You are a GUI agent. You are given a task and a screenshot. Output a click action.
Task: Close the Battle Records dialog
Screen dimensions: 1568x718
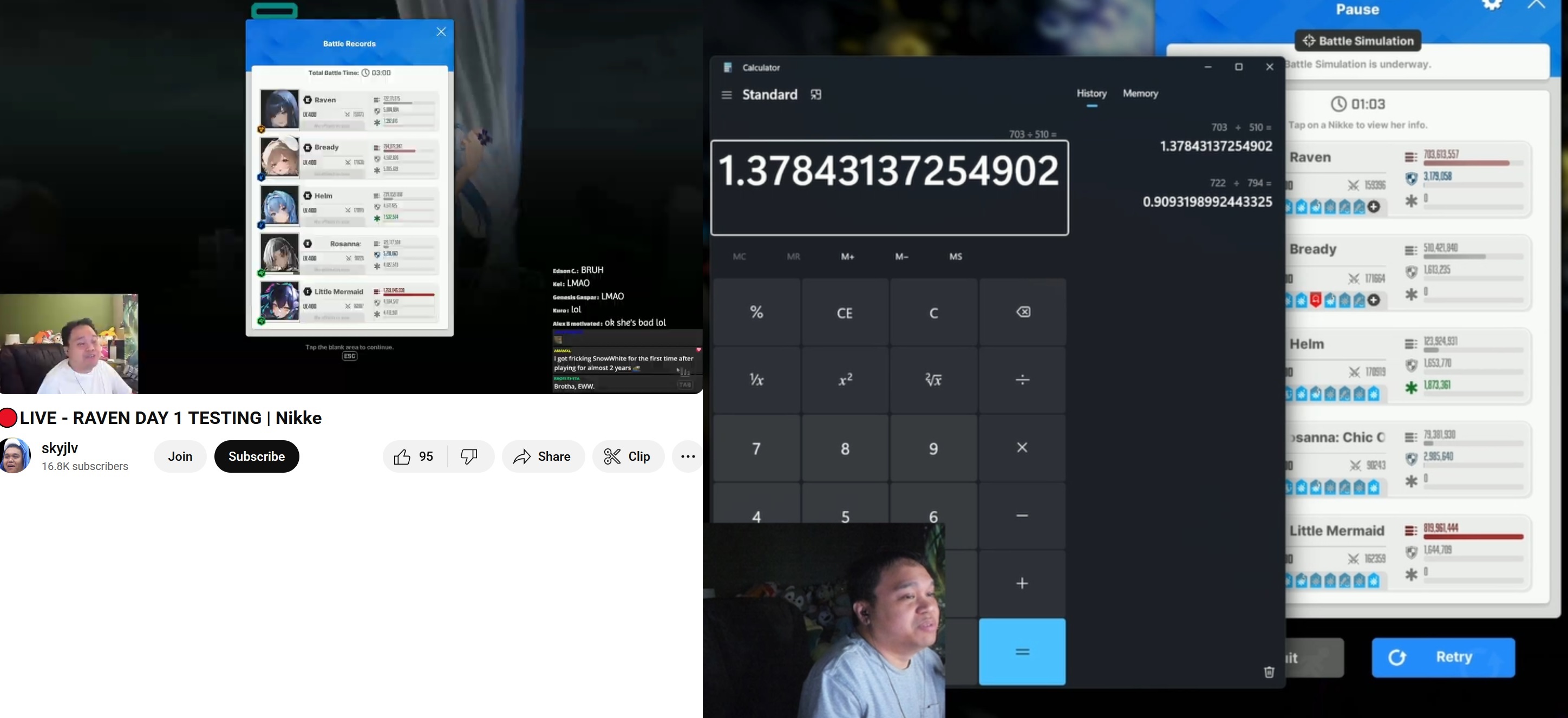(x=441, y=31)
